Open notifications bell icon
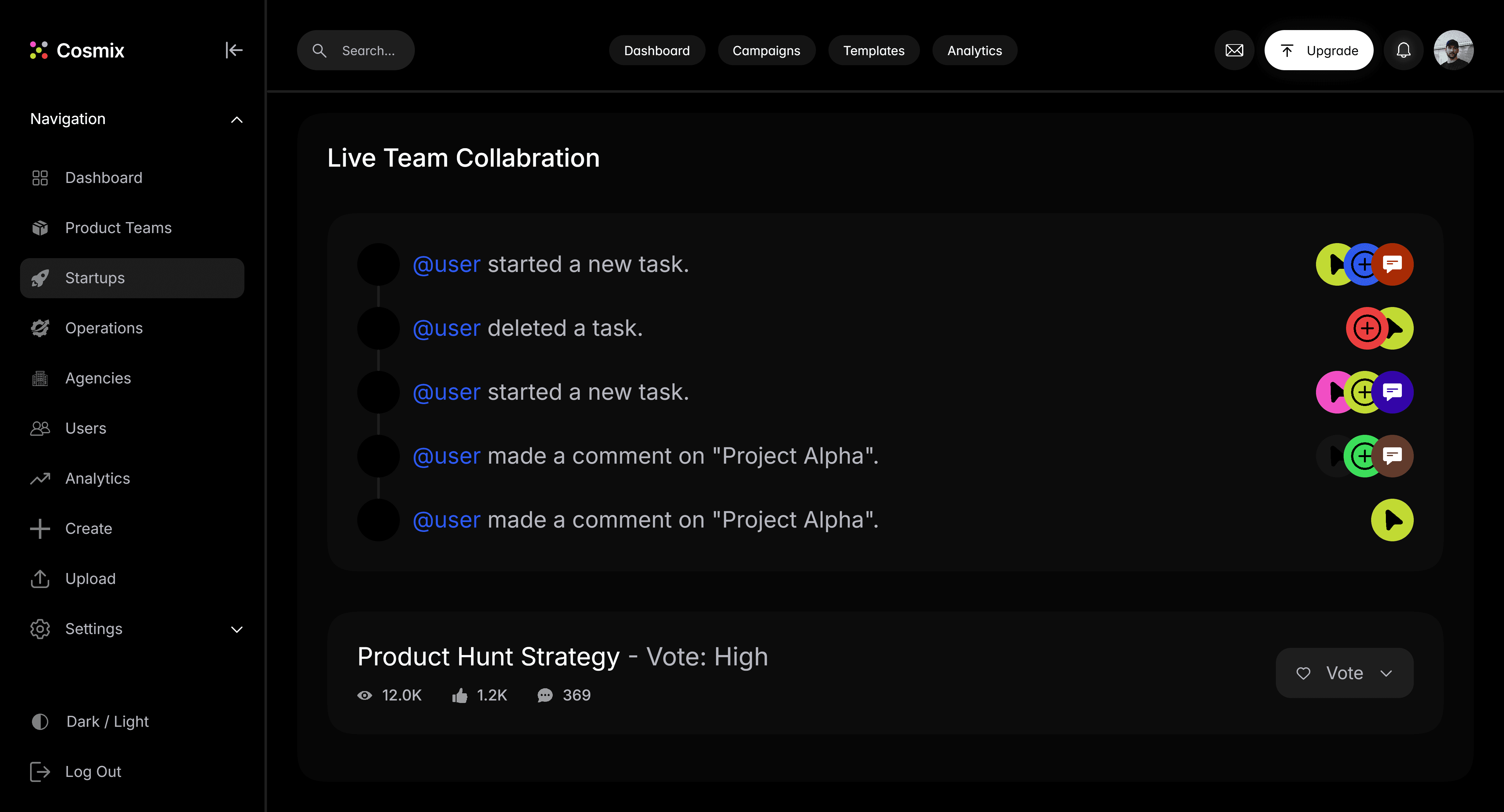 tap(1403, 50)
